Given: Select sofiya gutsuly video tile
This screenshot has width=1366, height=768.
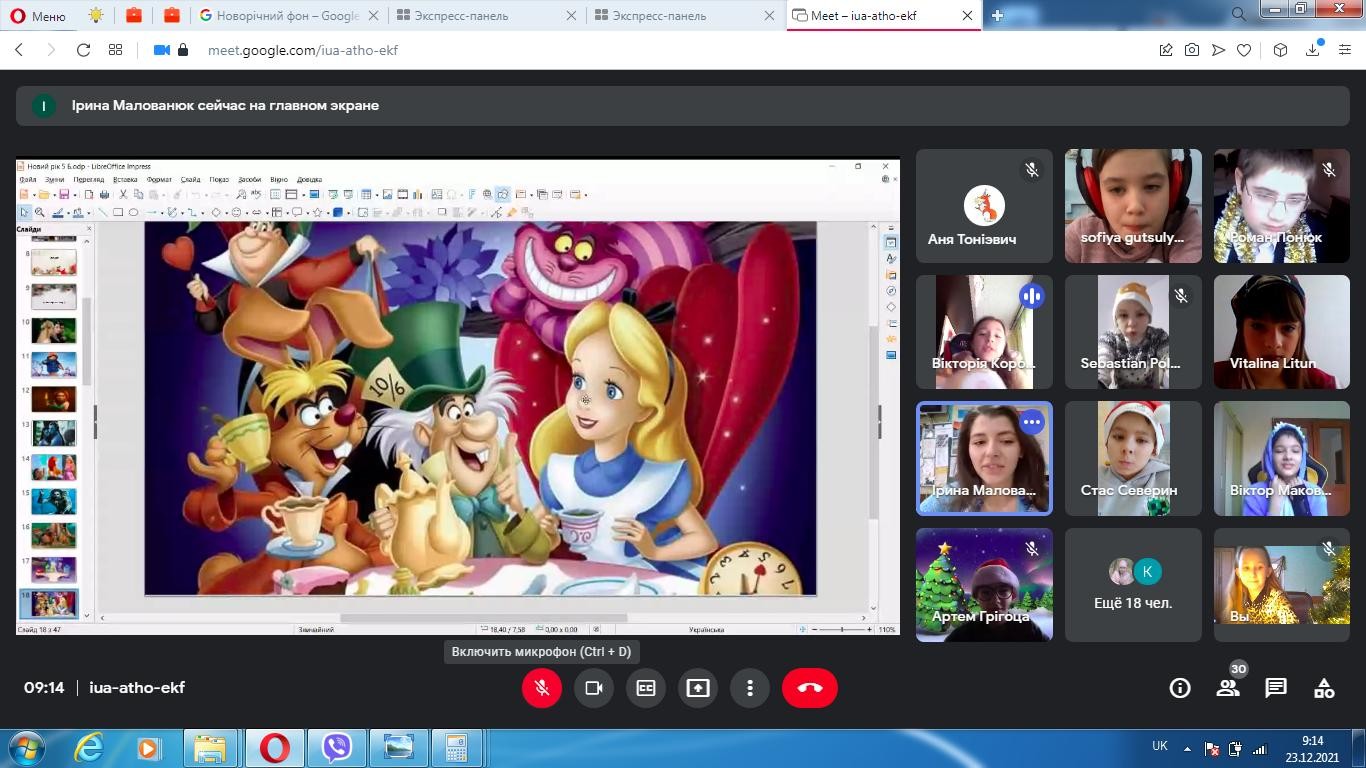Looking at the screenshot, I should tap(1133, 206).
